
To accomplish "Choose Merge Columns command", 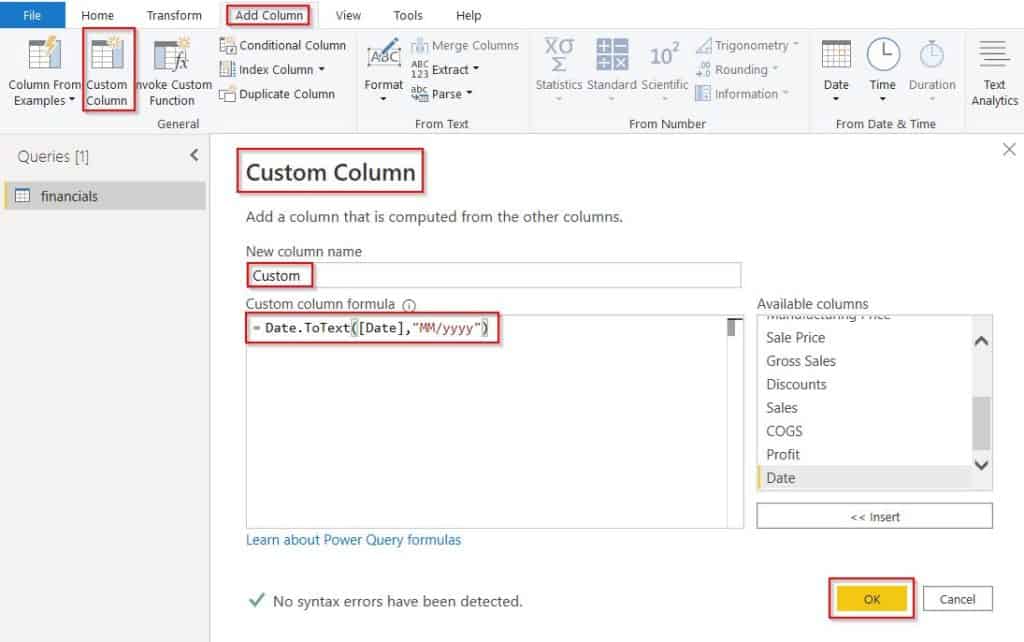I will pos(465,46).
